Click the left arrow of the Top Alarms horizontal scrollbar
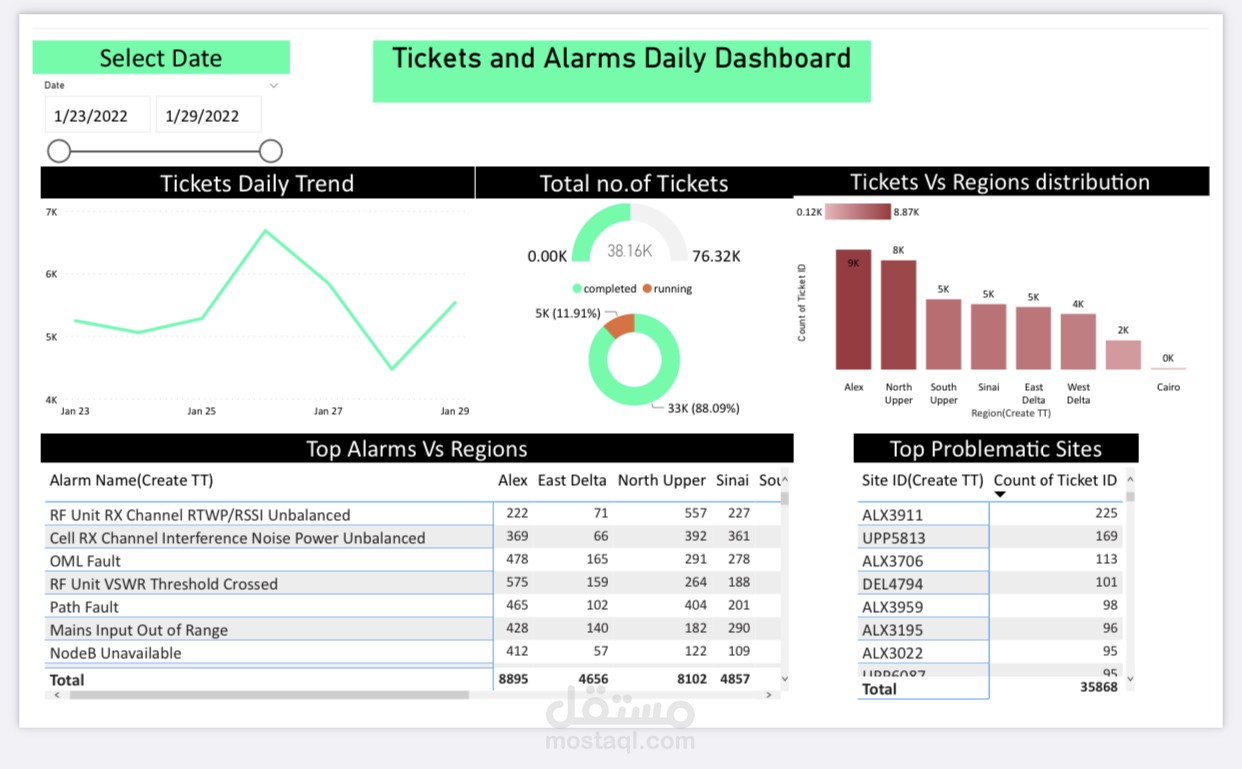 pyautogui.click(x=56, y=695)
